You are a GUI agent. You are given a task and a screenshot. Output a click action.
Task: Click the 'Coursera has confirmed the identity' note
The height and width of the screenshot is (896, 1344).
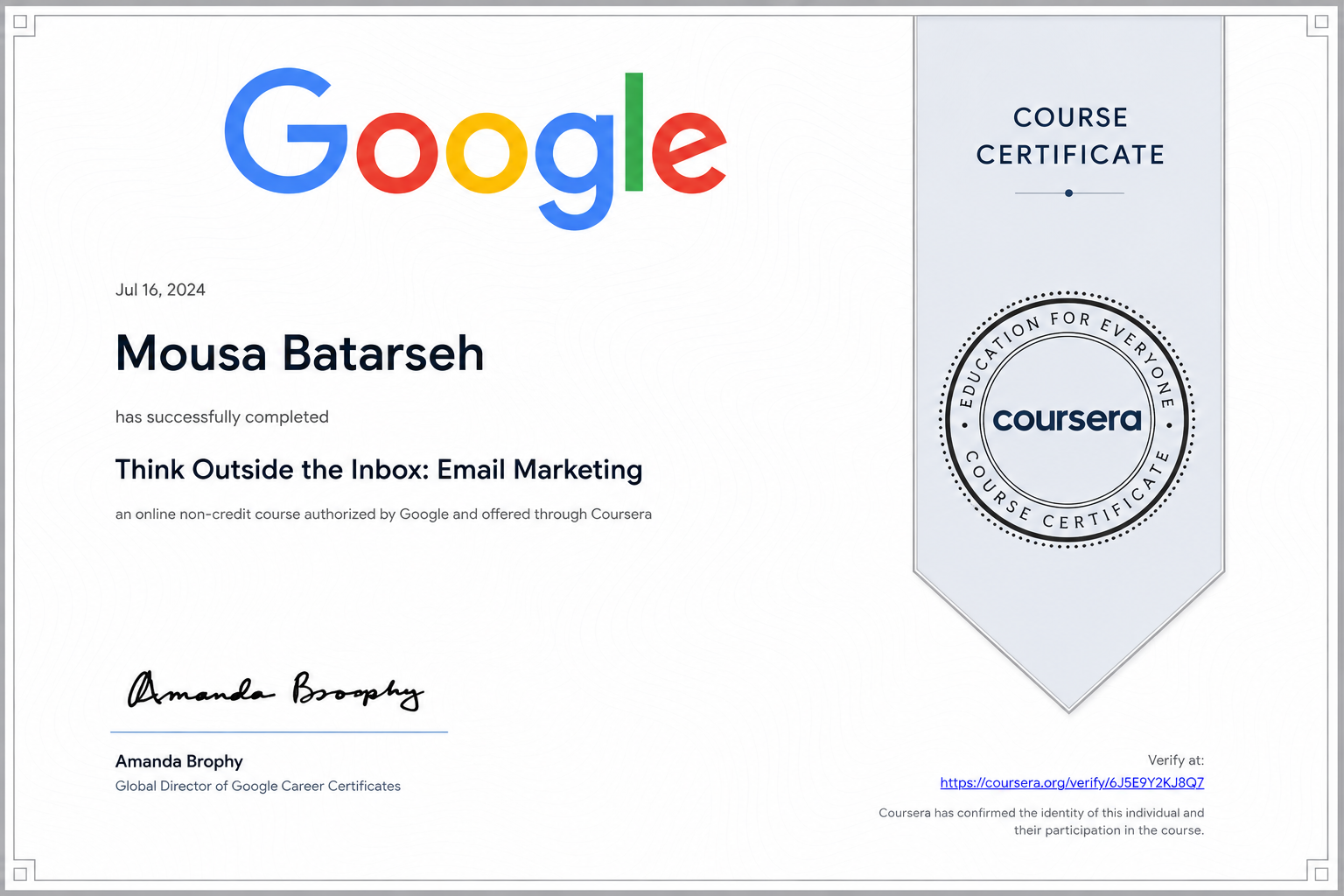(x=1041, y=822)
